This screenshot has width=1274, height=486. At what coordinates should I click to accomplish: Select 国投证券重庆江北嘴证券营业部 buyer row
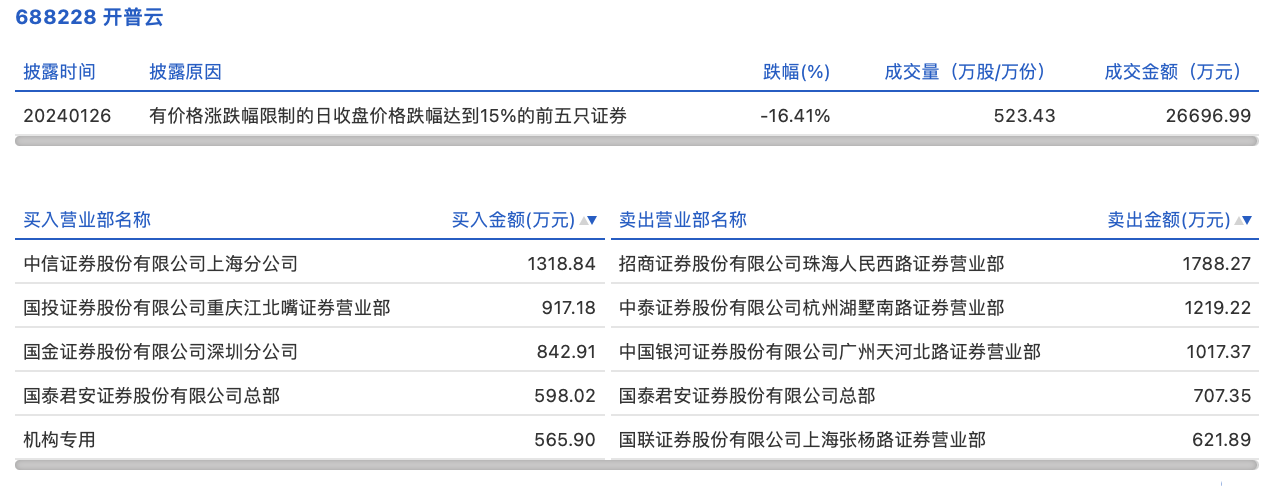[x=207, y=308]
